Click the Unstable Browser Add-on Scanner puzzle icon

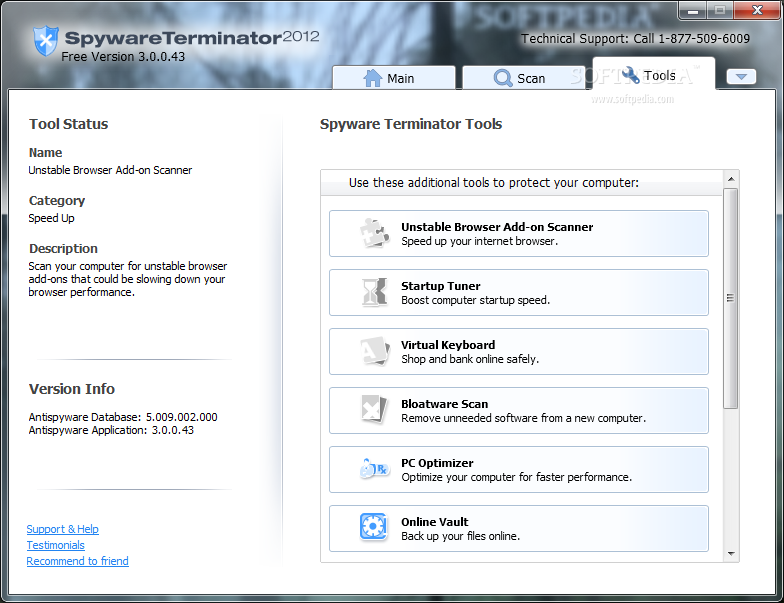374,233
